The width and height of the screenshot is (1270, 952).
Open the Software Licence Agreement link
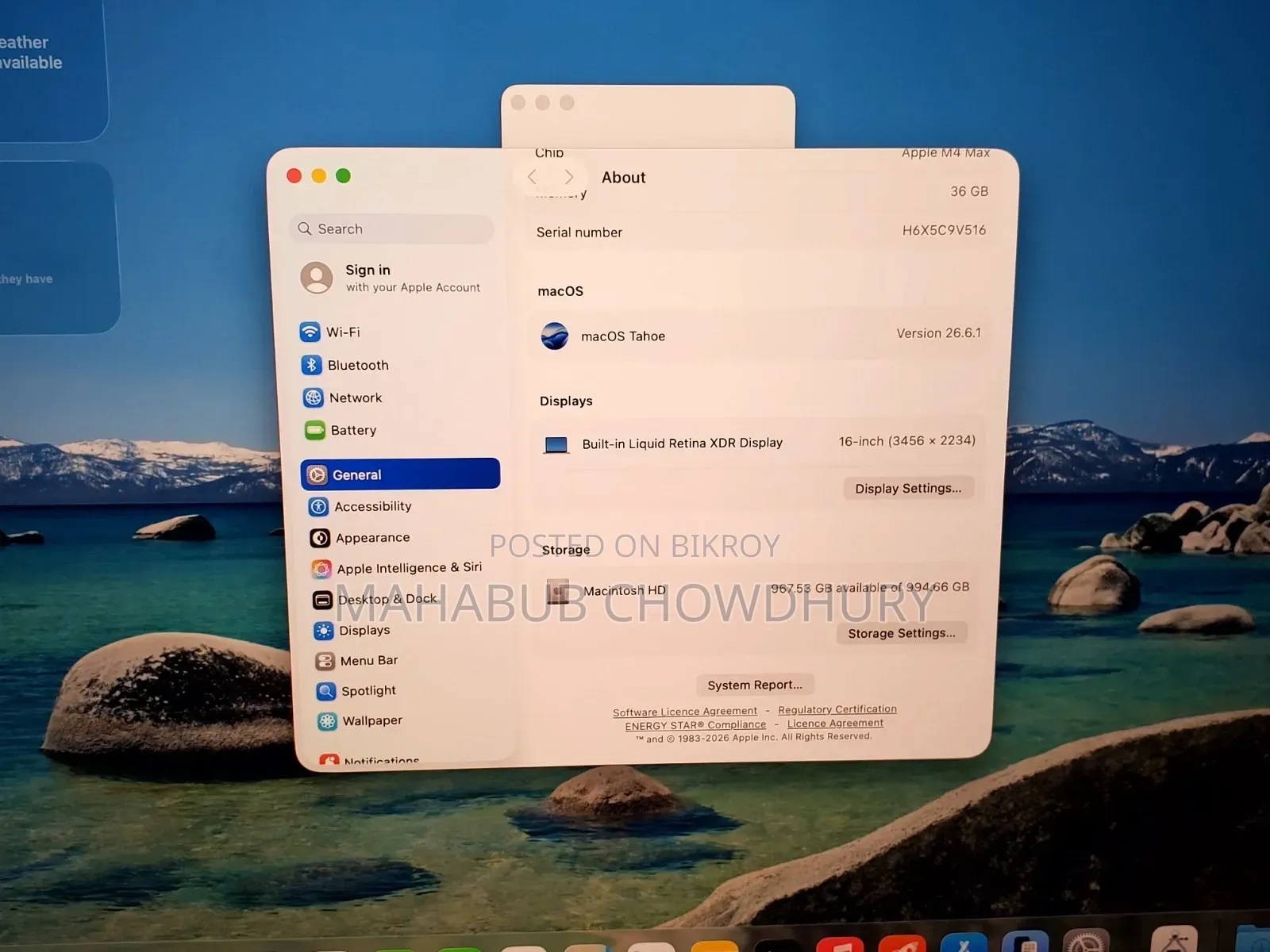point(685,712)
